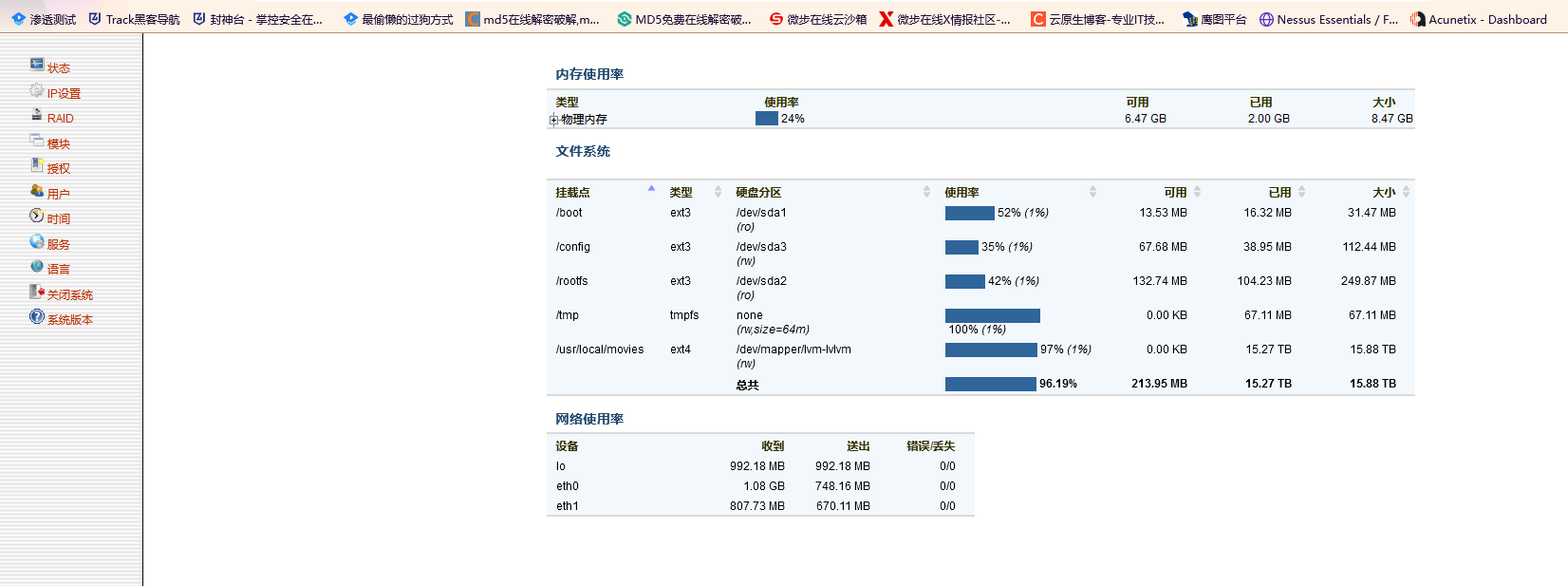Screen dimensions: 1568x586
Task: Click the 时间 clock icon
Action: [x=36, y=216]
